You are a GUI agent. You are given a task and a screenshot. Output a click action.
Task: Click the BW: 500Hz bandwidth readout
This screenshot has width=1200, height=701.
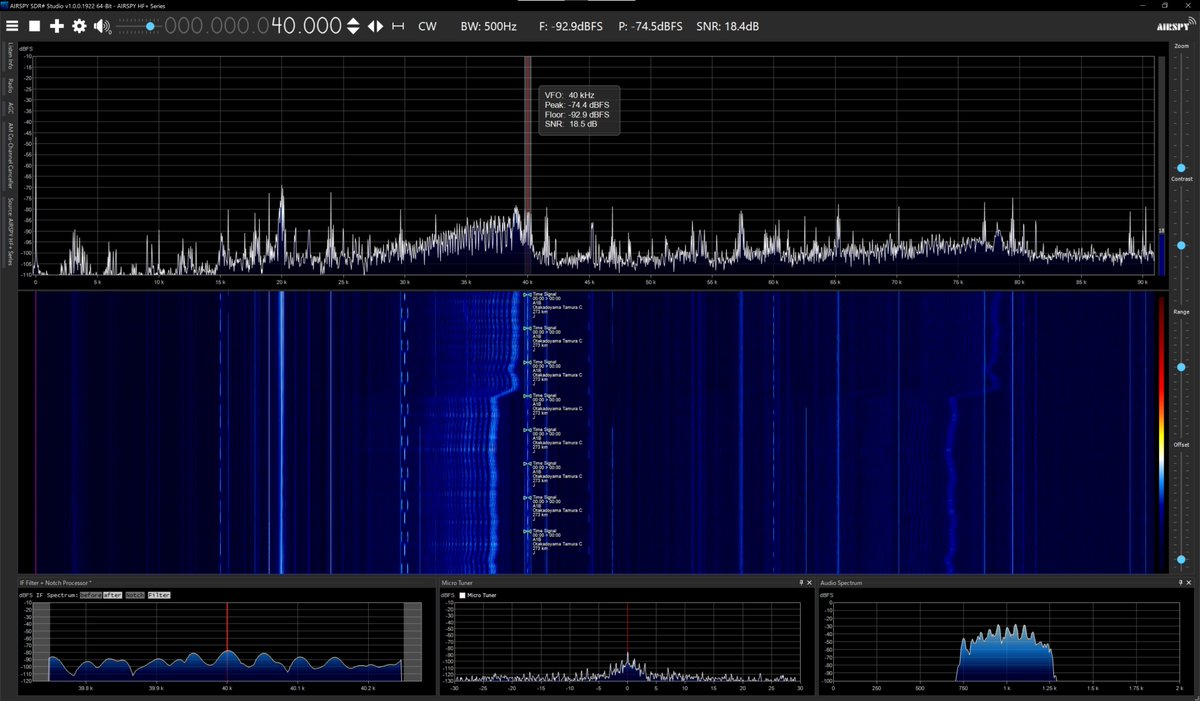(488, 26)
